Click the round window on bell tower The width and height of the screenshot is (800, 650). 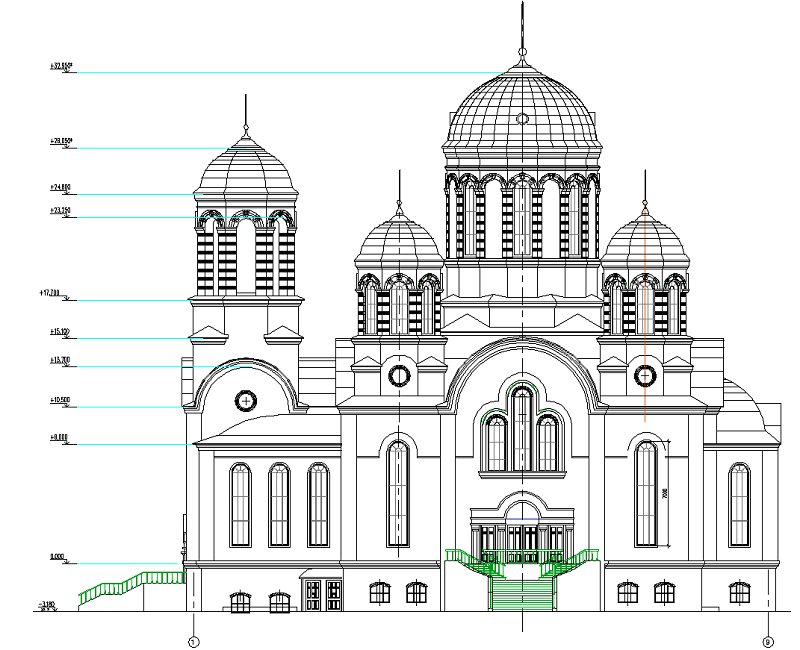click(x=245, y=401)
